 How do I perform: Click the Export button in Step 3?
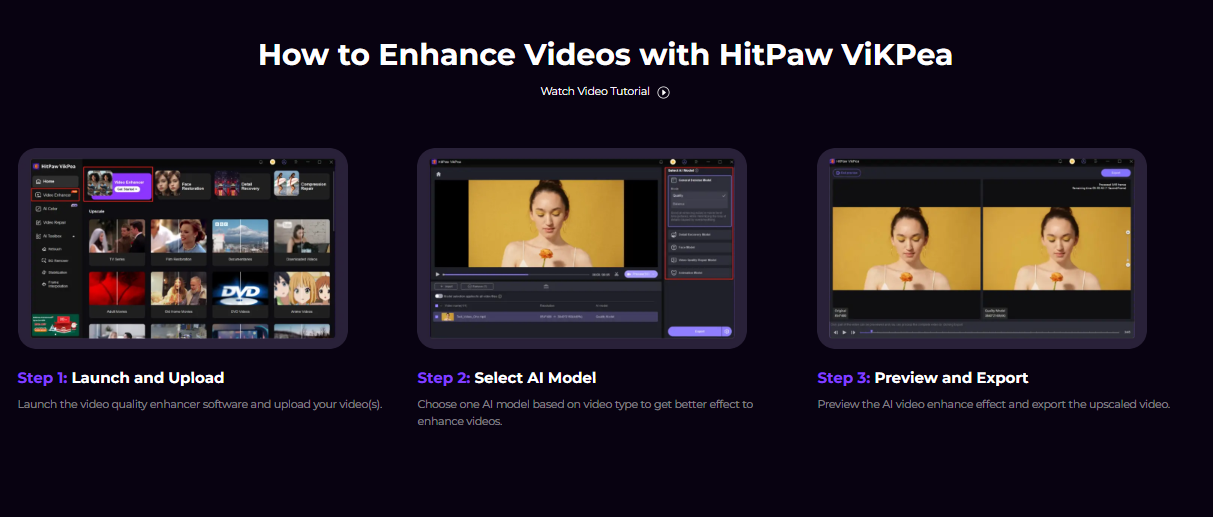(x=1116, y=173)
